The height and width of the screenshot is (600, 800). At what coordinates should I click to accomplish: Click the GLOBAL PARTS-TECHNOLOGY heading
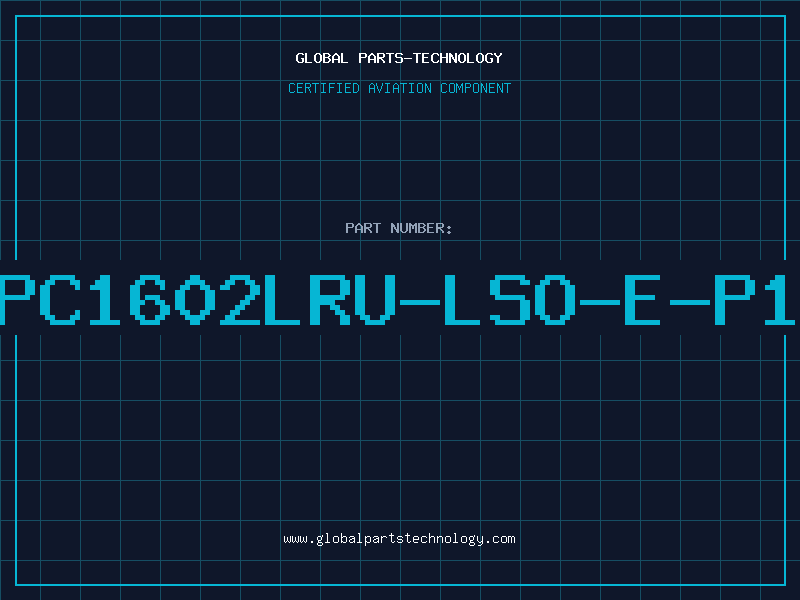[399, 58]
